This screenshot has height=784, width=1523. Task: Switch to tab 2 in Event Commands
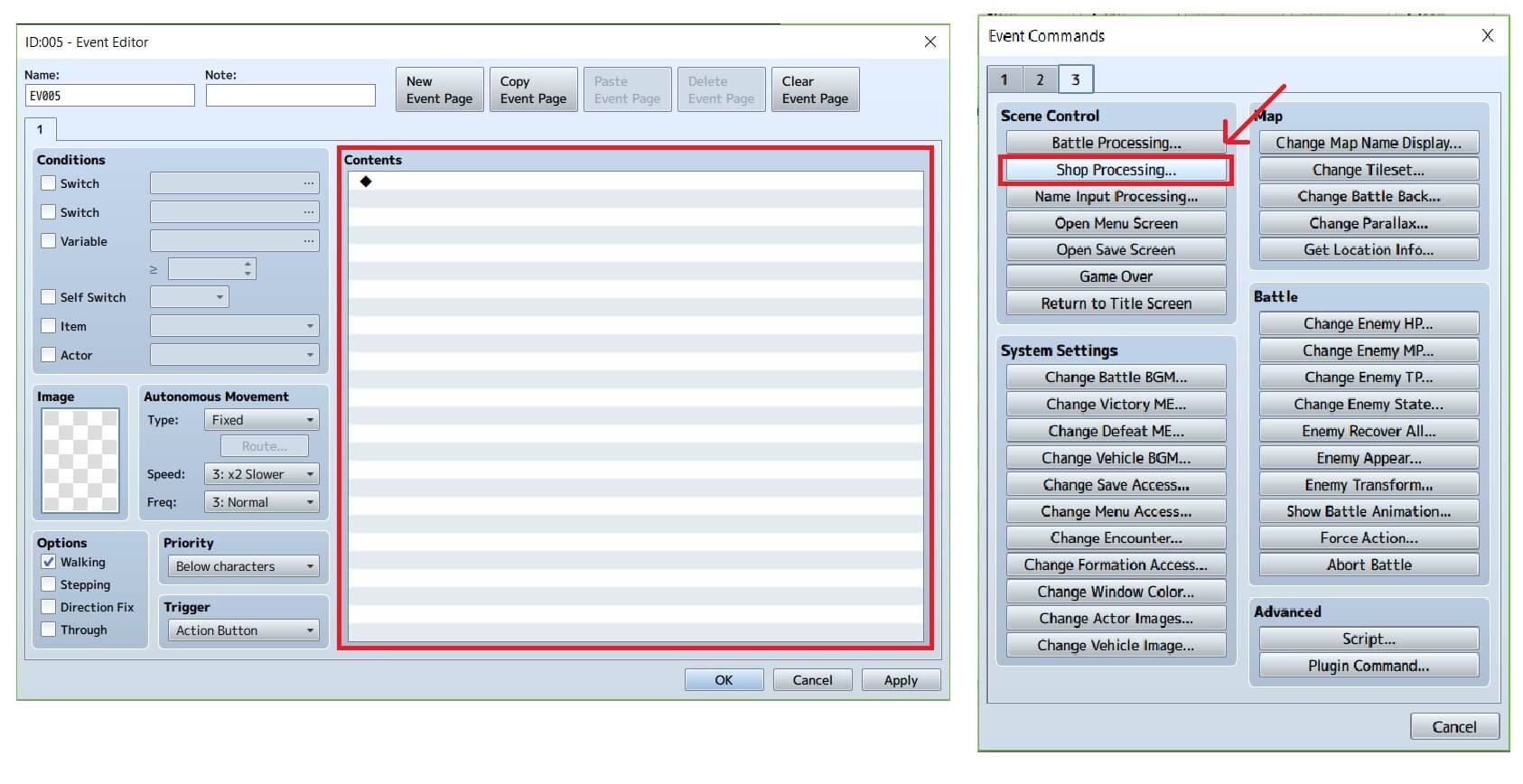pyautogui.click(x=1040, y=79)
